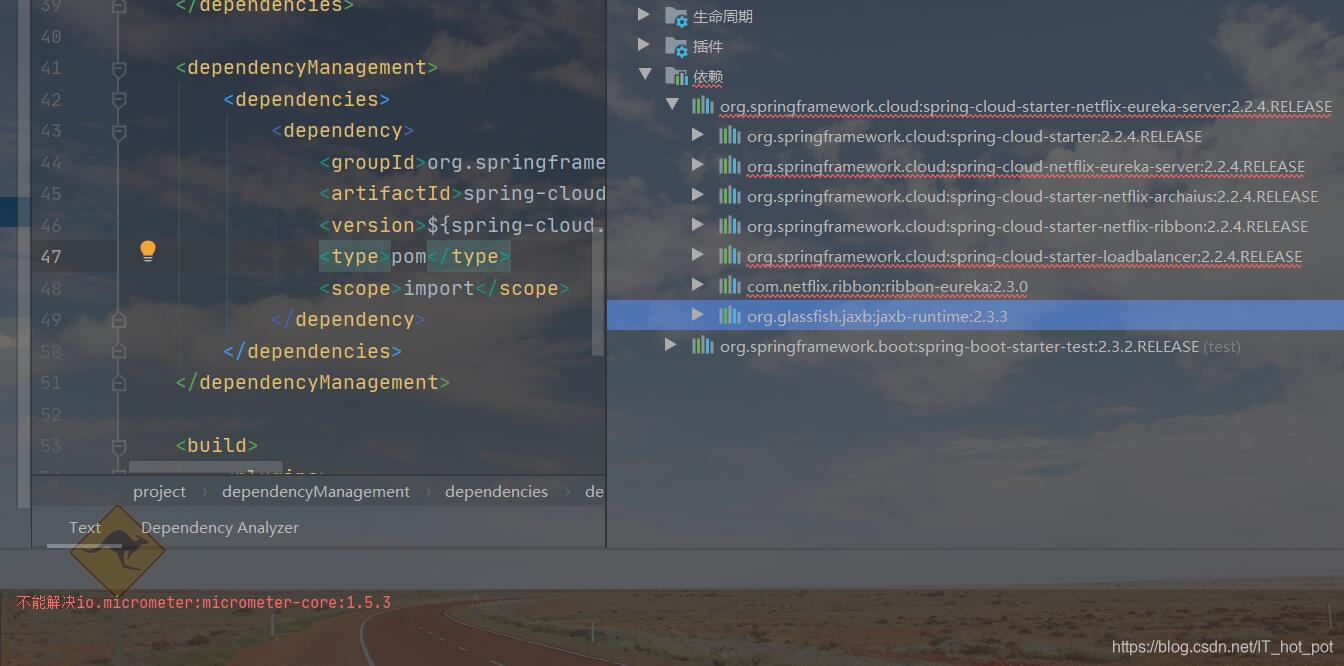Collapse code fold at line 53 build
Viewport: 1344px width, 666px height.
pos(119,445)
